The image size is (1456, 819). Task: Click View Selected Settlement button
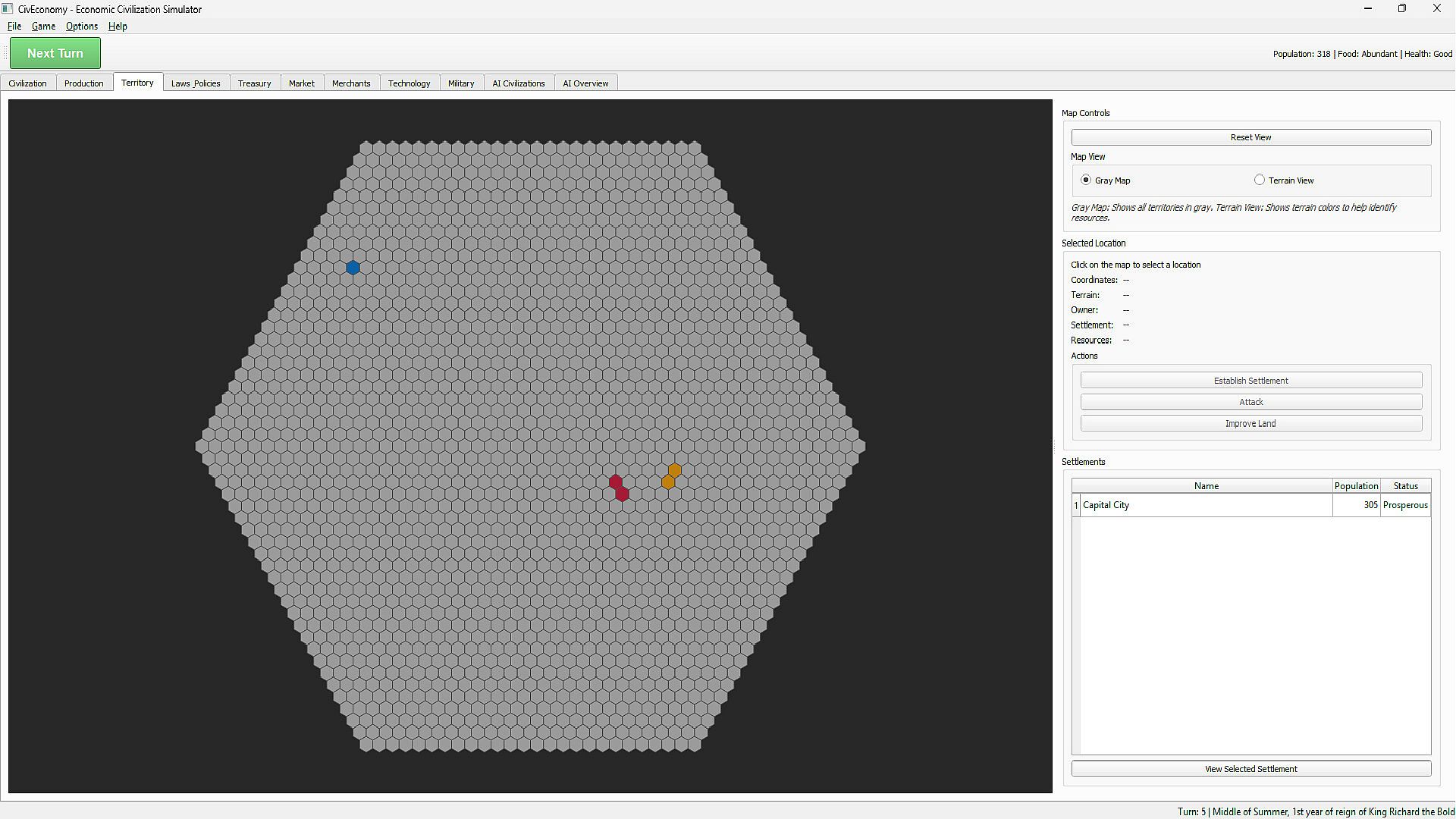1250,769
